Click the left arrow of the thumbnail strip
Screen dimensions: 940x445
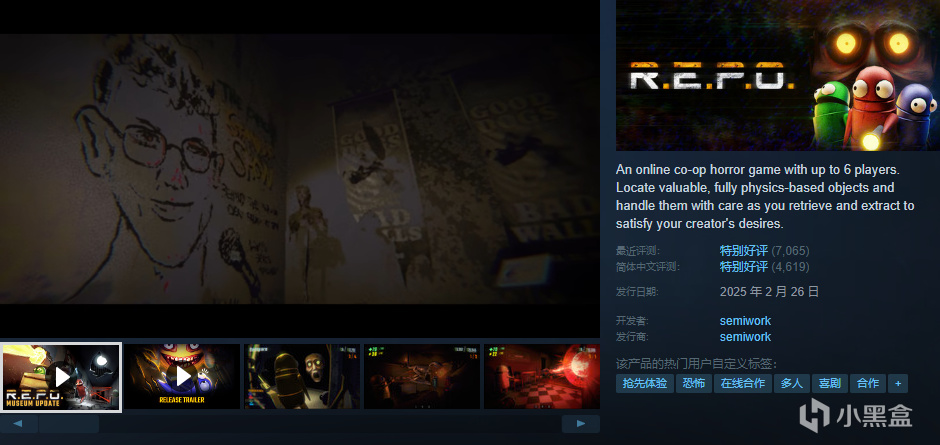click(17, 423)
